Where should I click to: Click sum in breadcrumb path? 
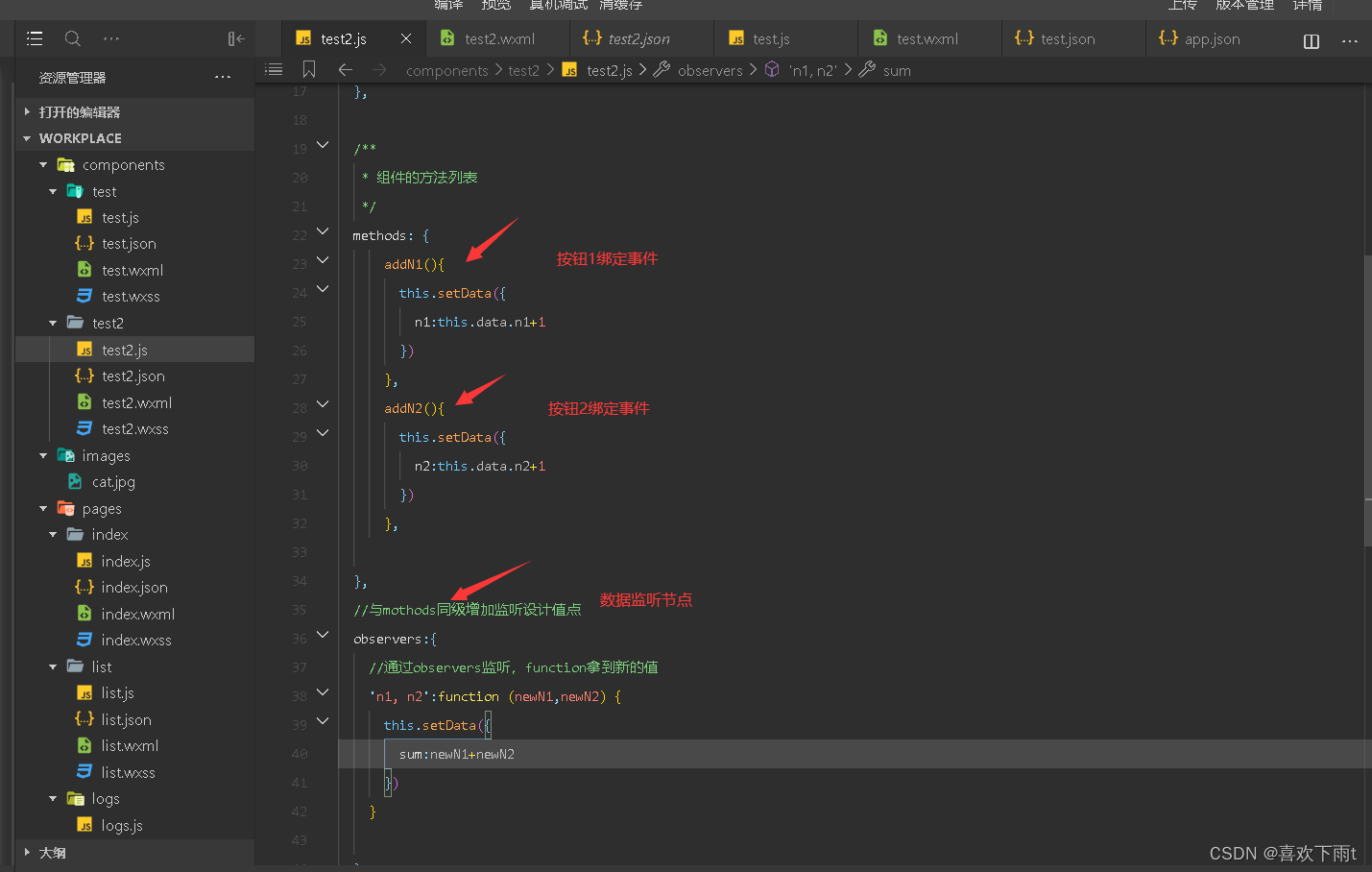897,70
